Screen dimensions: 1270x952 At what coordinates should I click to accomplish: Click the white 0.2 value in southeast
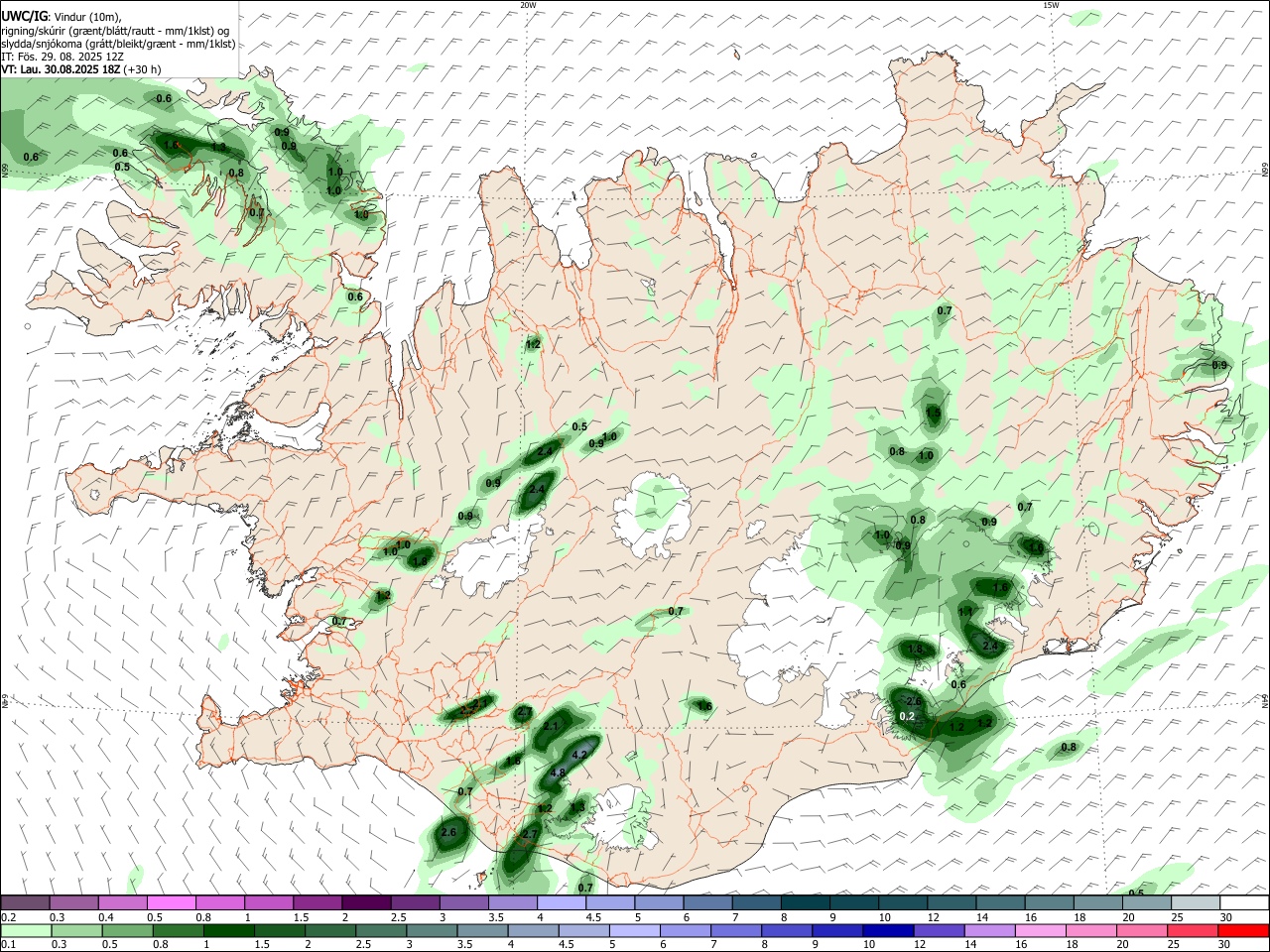(x=907, y=716)
